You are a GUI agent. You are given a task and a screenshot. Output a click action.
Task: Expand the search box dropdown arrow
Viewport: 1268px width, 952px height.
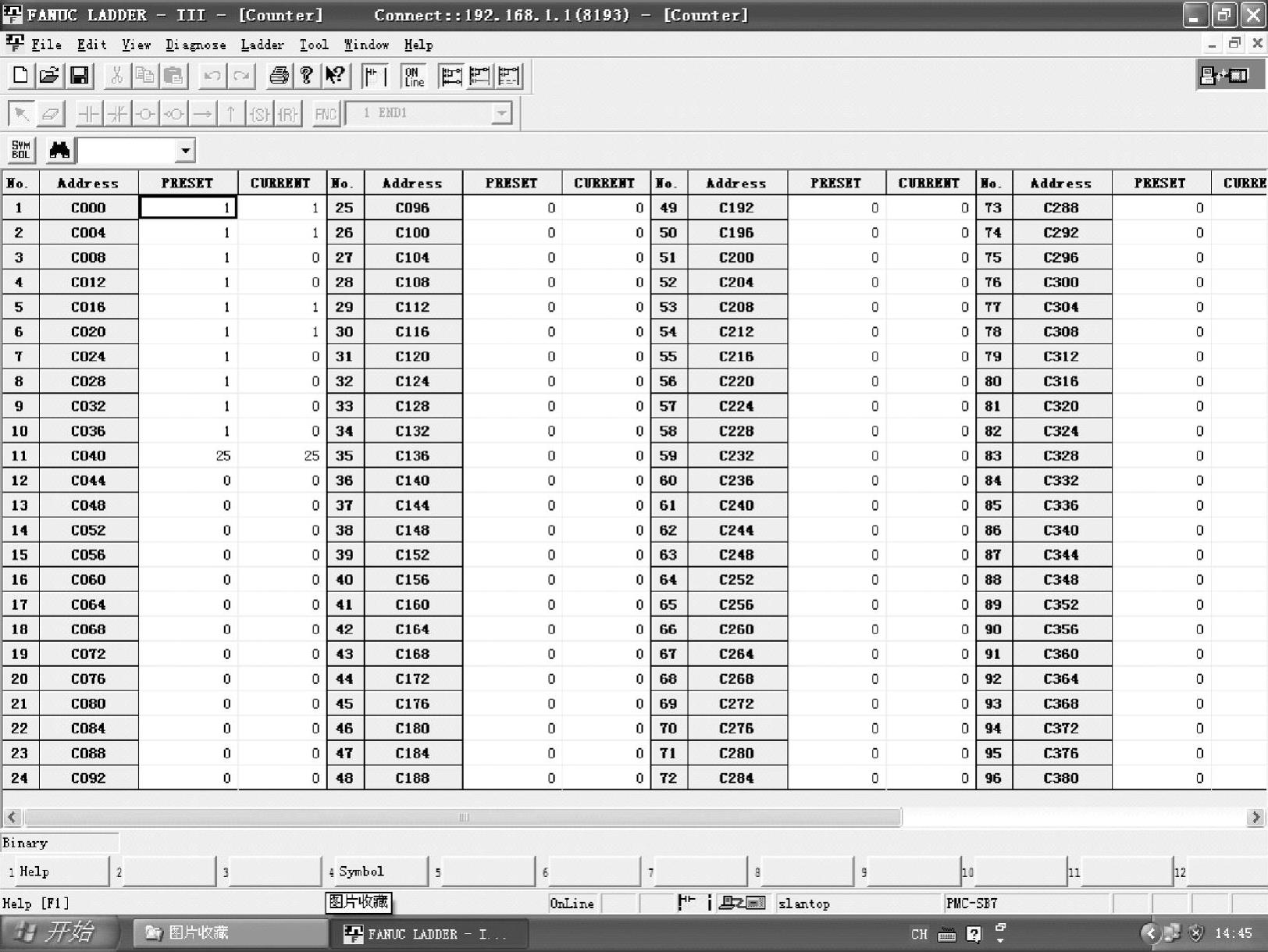pos(185,150)
